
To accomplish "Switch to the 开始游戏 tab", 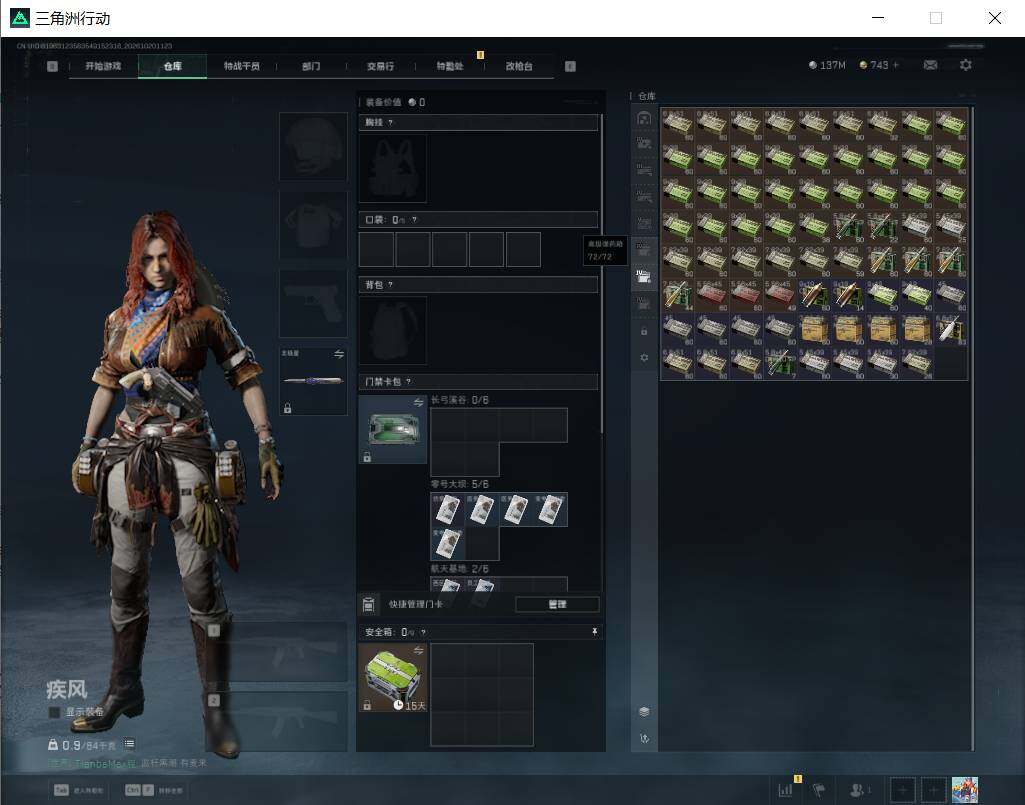I will coord(103,66).
